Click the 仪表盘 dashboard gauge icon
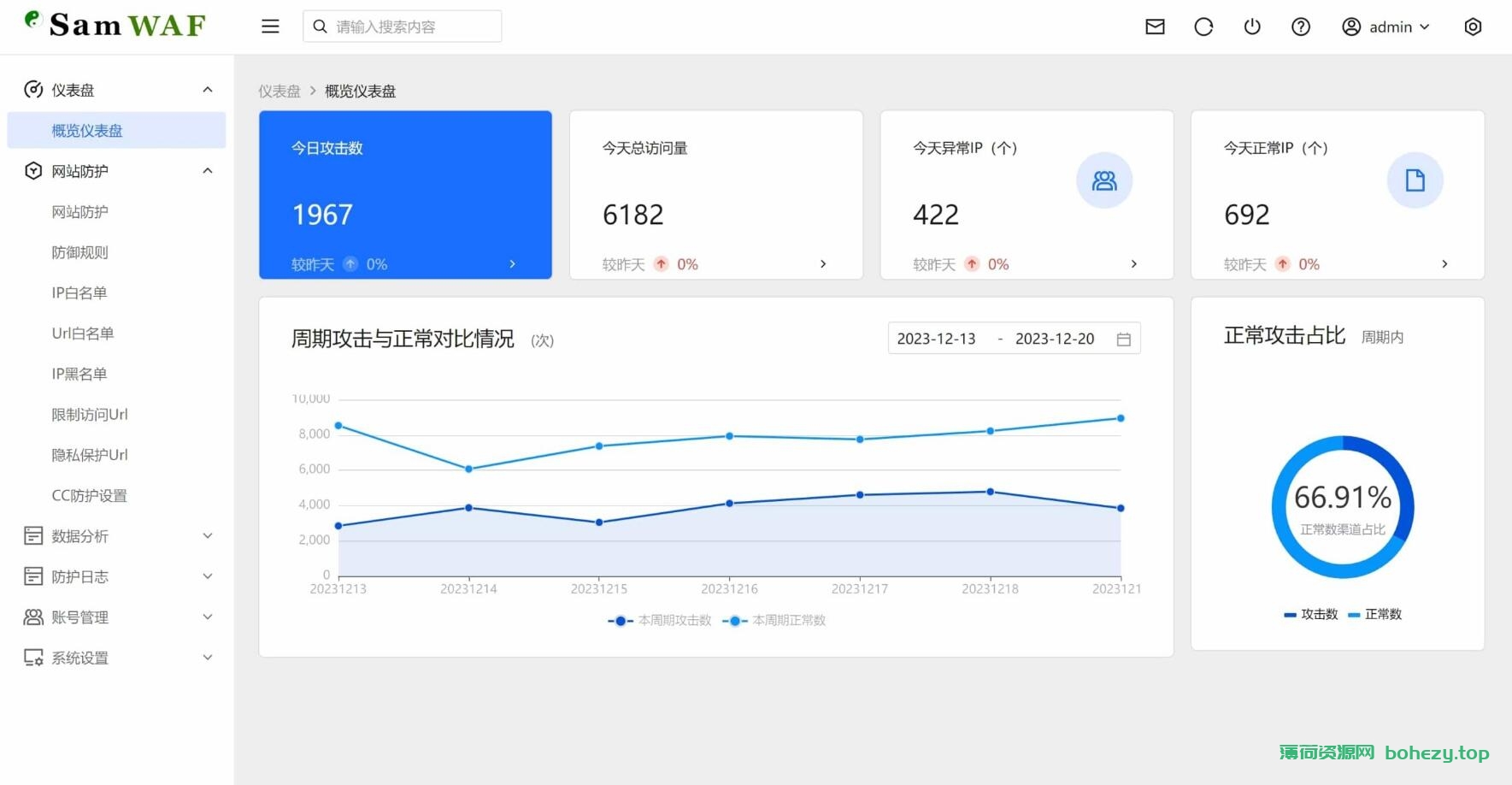The width and height of the screenshot is (1512, 785). 33,90
